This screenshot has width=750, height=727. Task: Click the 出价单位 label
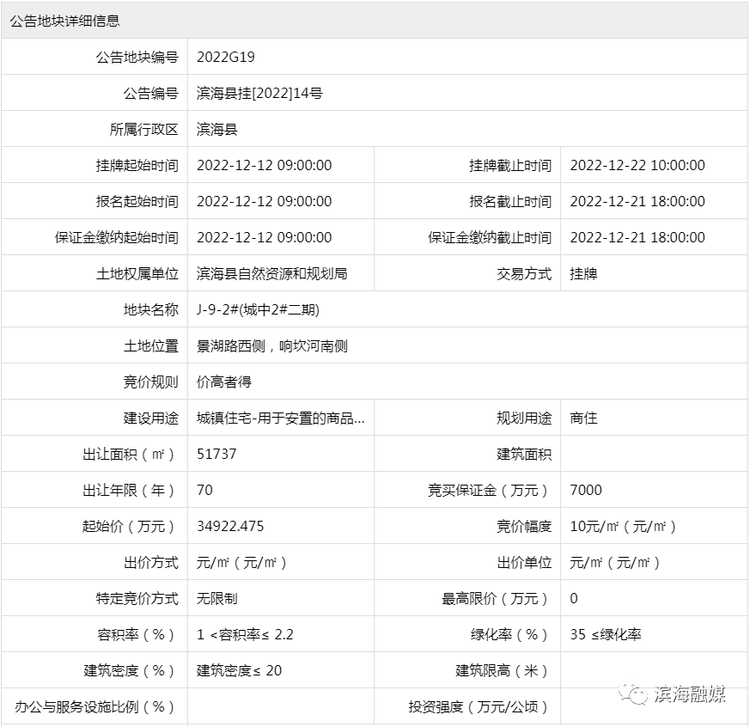pos(524,562)
